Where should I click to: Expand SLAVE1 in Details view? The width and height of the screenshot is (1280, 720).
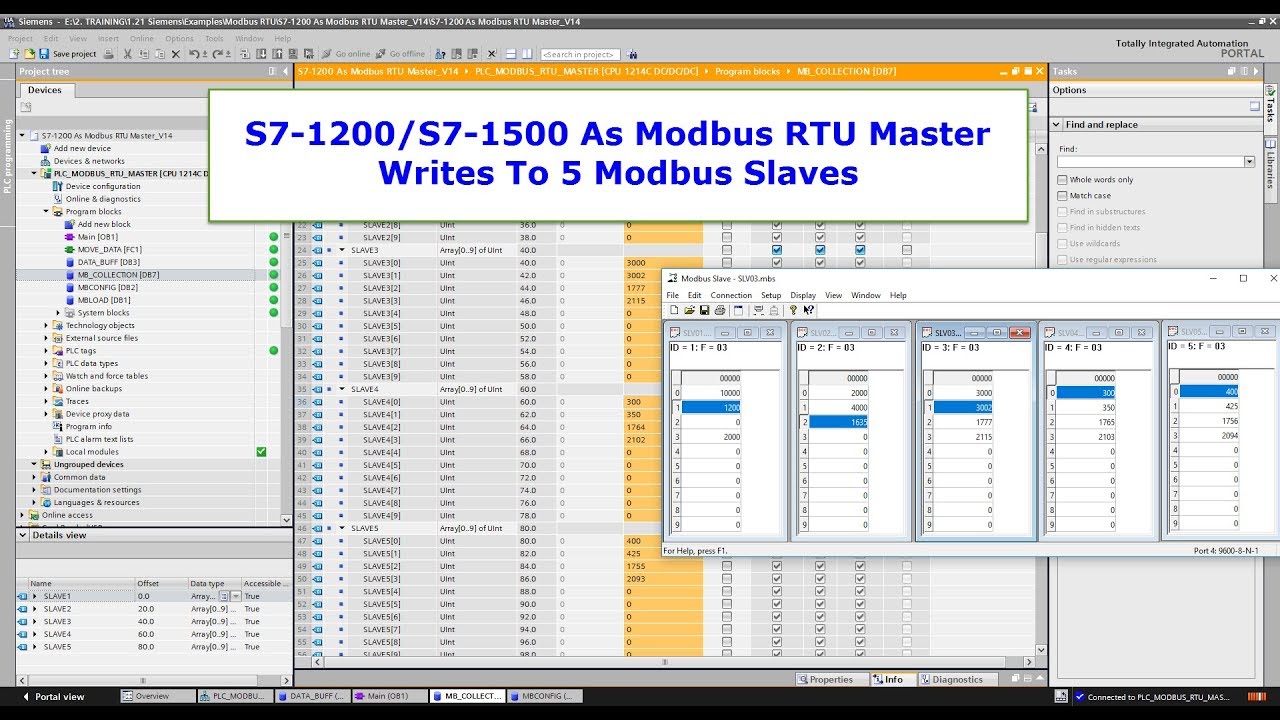coord(35,596)
